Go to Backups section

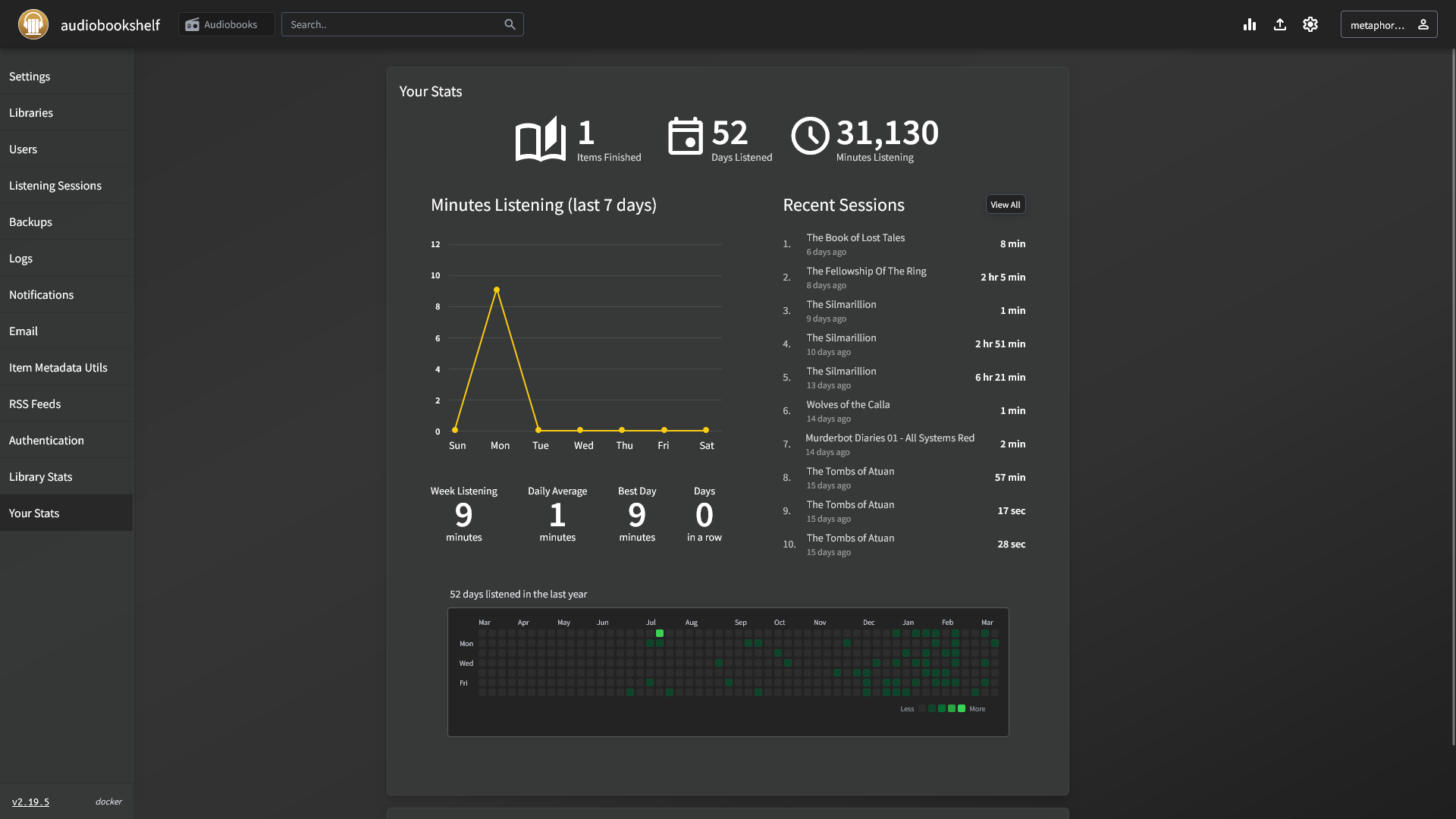pyautogui.click(x=67, y=221)
